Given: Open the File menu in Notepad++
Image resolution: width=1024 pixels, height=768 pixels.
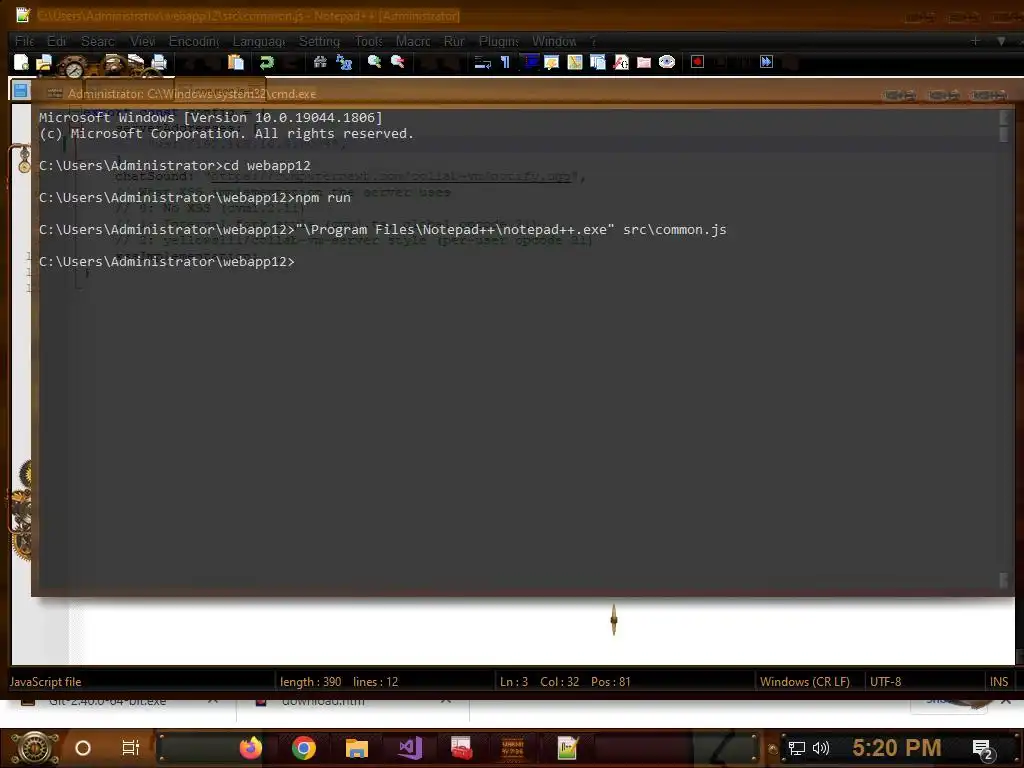Looking at the screenshot, I should click(x=24, y=41).
